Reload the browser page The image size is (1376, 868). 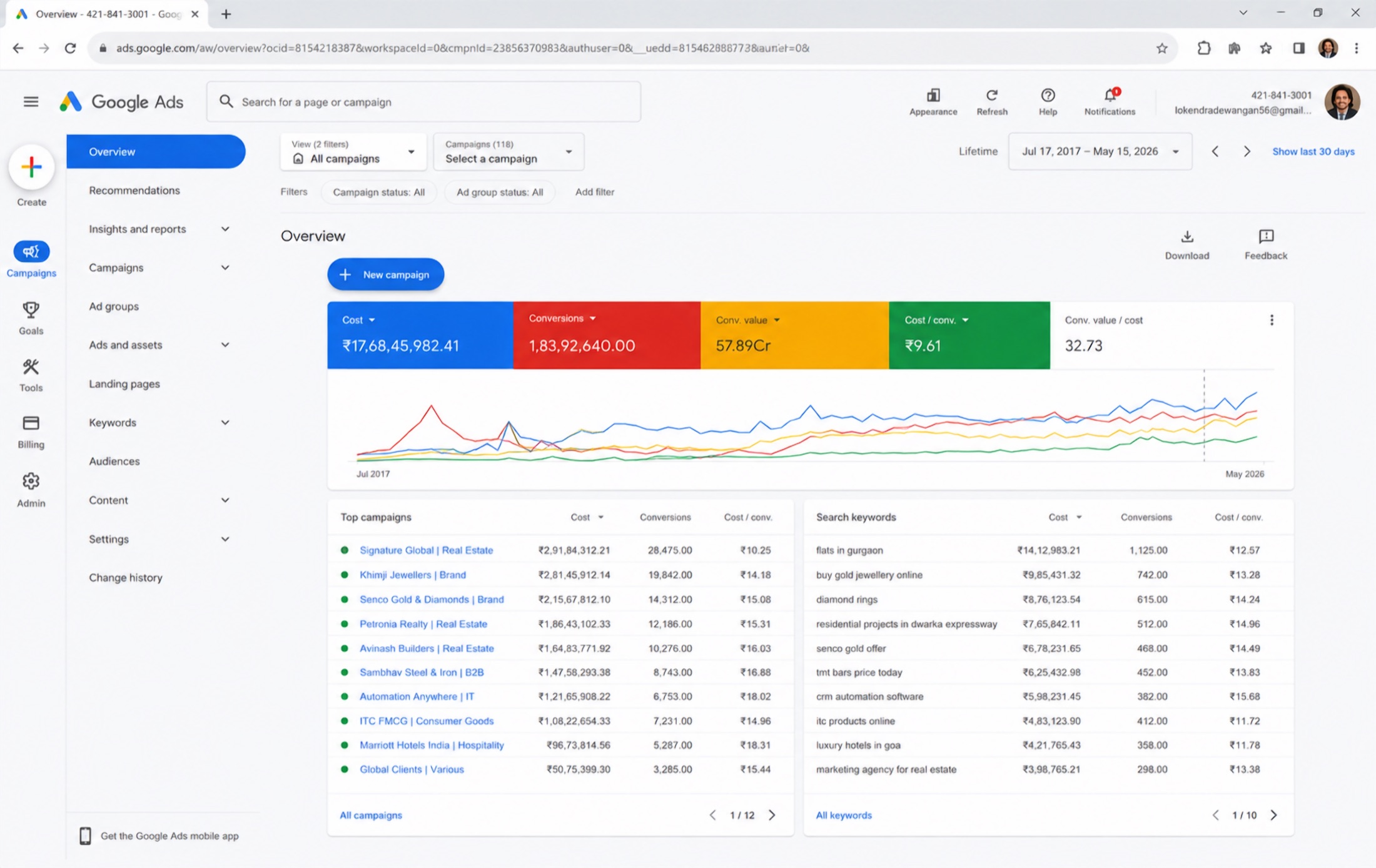pyautogui.click(x=70, y=48)
